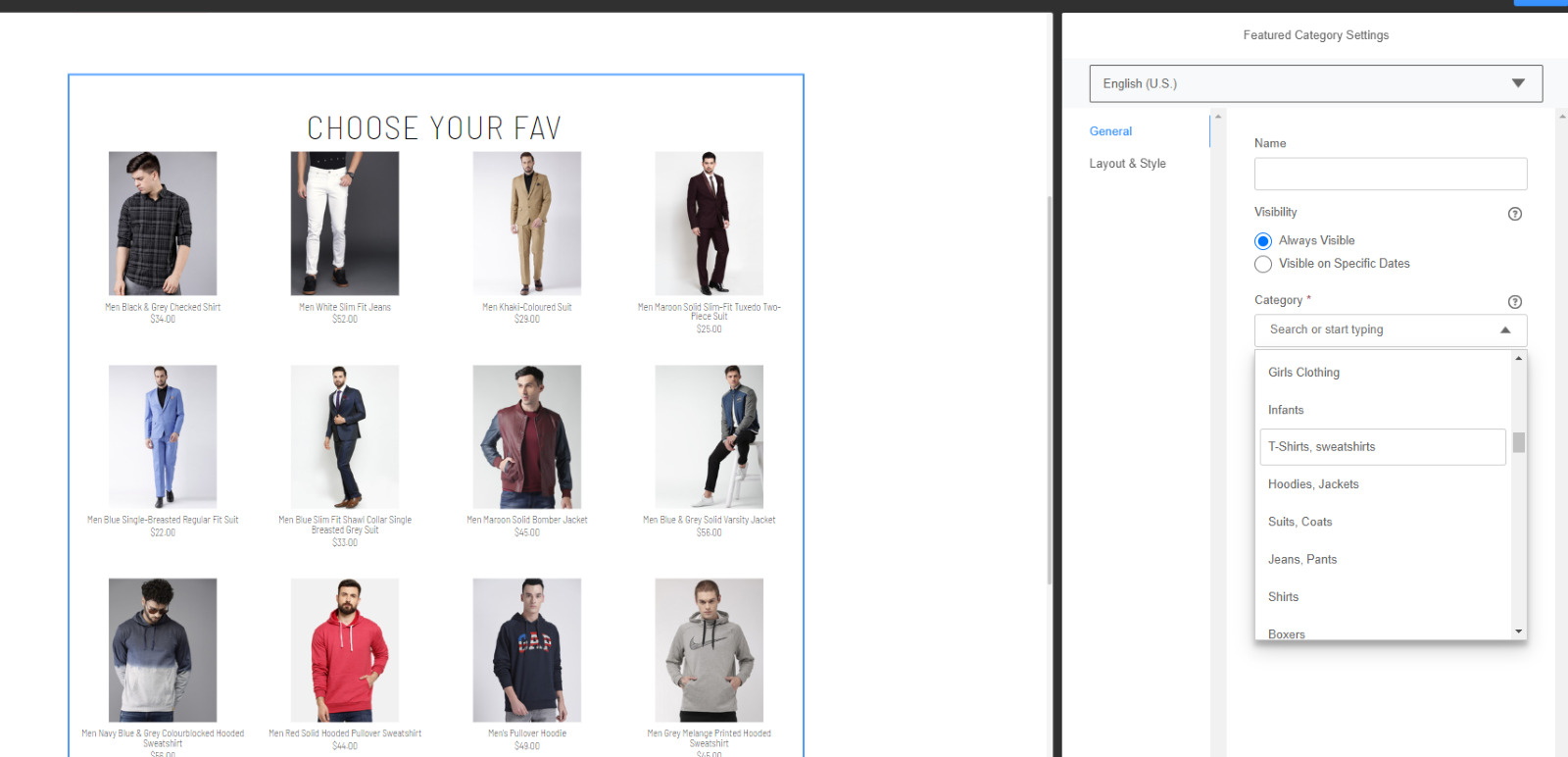
Task: Click the Category help question mark icon
Action: 1514,302
